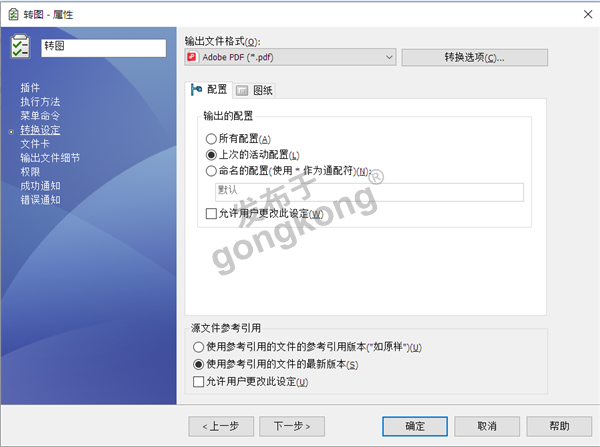Click into the task name field 转图
The width and height of the screenshot is (600, 447).
point(103,48)
